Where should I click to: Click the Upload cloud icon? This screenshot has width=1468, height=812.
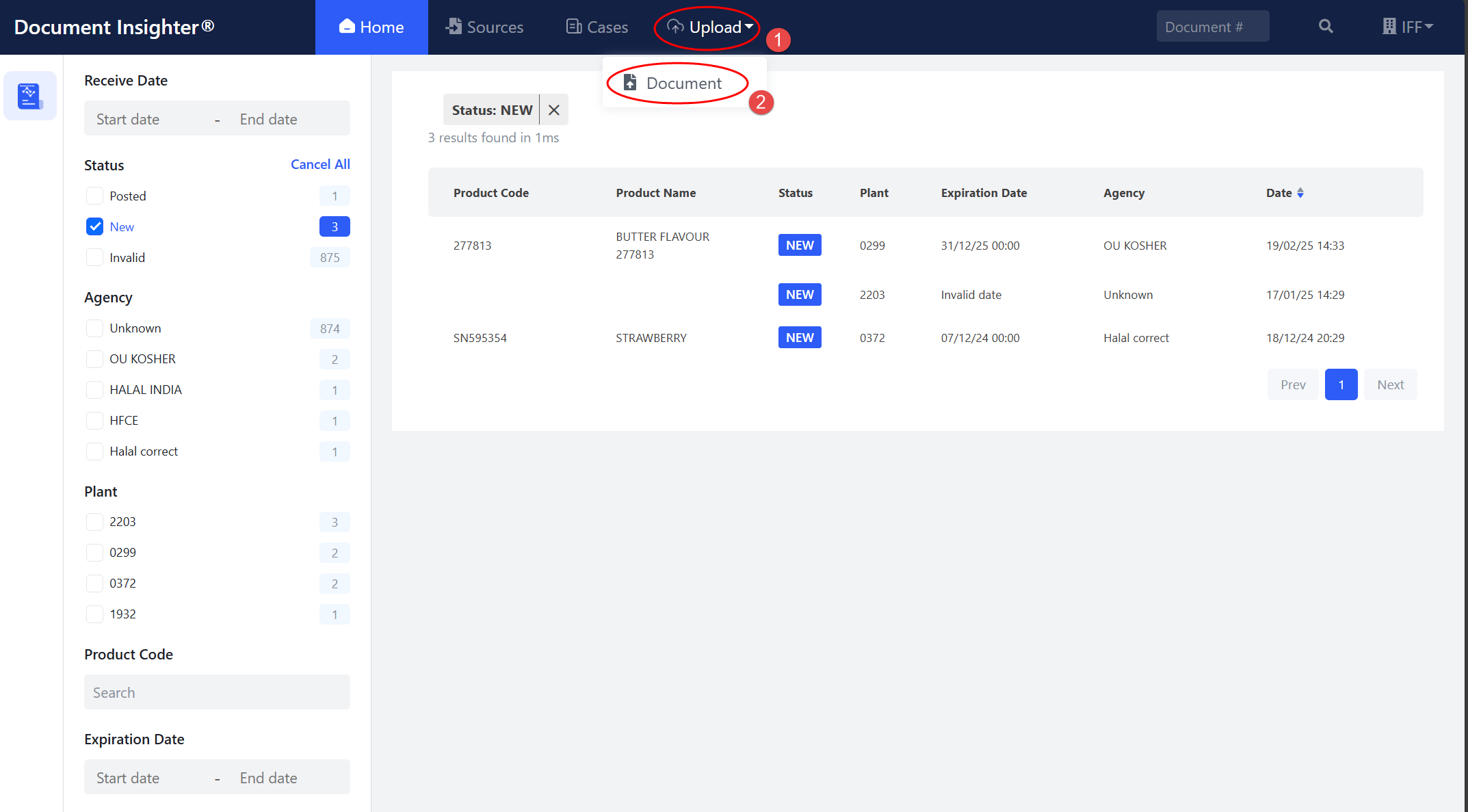(x=675, y=27)
